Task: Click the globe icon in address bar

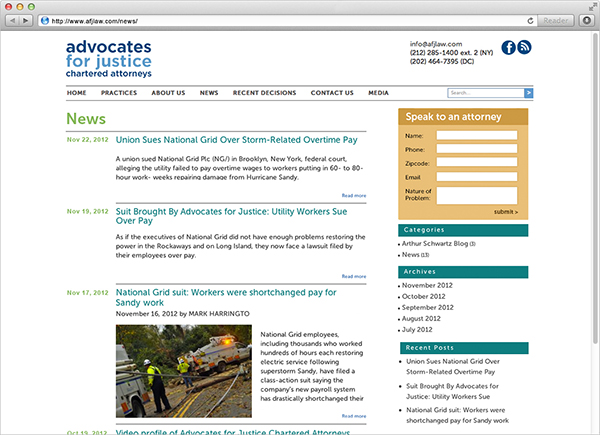Action: pyautogui.click(x=45, y=21)
